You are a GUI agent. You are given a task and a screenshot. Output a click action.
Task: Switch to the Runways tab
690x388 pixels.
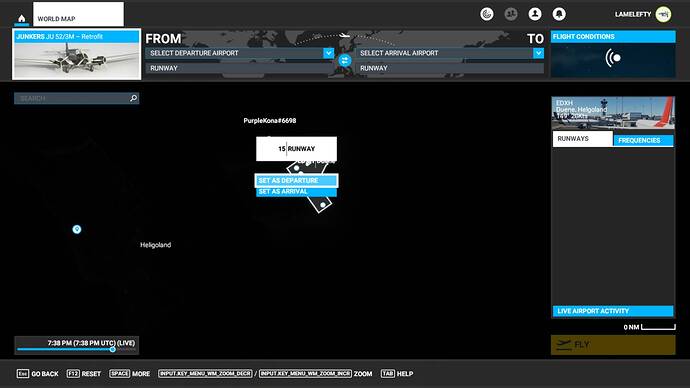[583, 139]
